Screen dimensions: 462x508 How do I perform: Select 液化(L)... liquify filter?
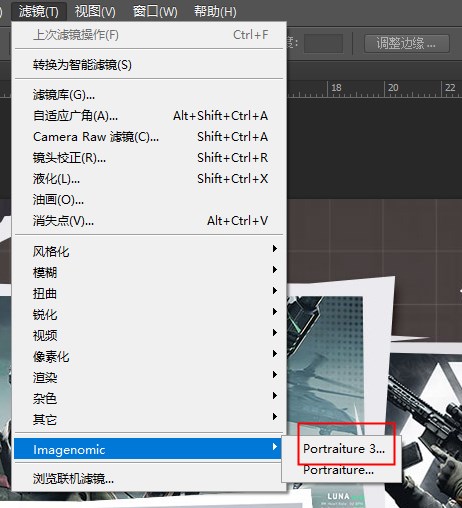coord(149,179)
